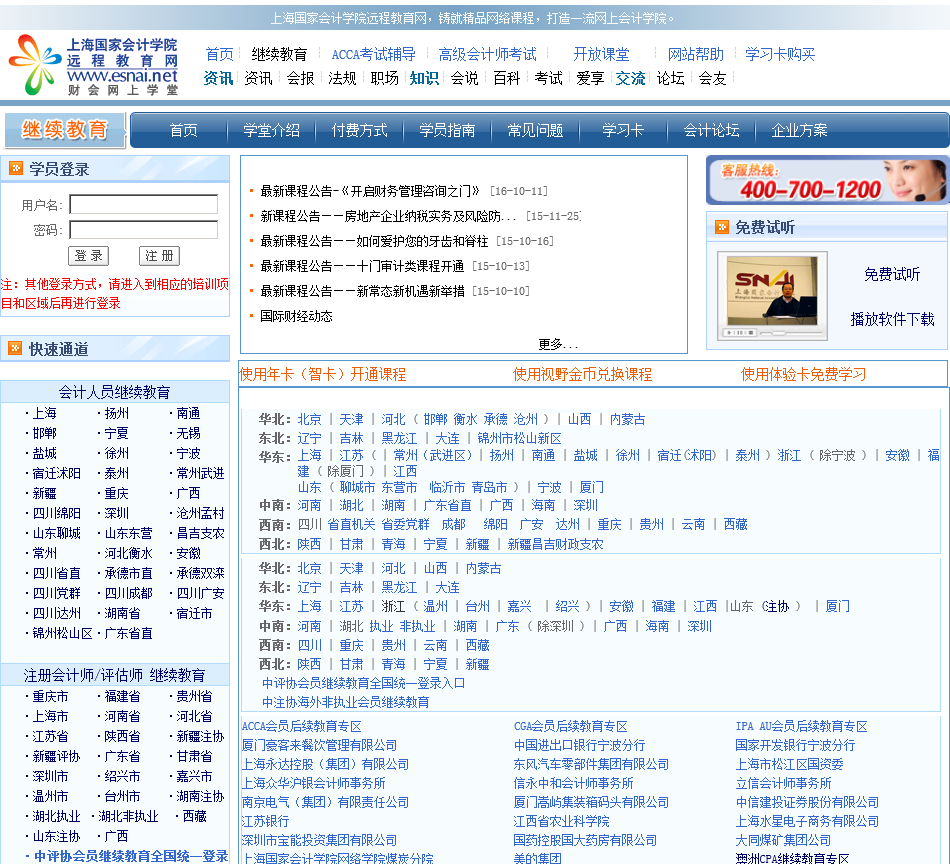This screenshot has width=950, height=864.
Task: Open the free trial video thumbnail
Action: point(772,296)
